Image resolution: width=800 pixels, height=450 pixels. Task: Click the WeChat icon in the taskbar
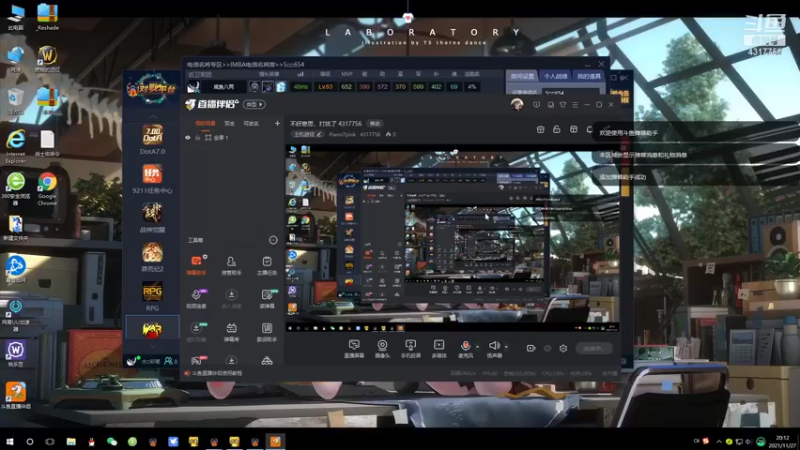(x=112, y=441)
